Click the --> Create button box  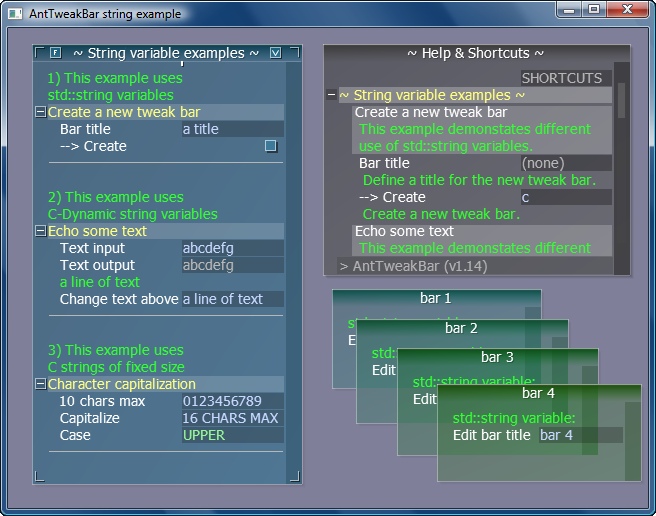coord(271,146)
